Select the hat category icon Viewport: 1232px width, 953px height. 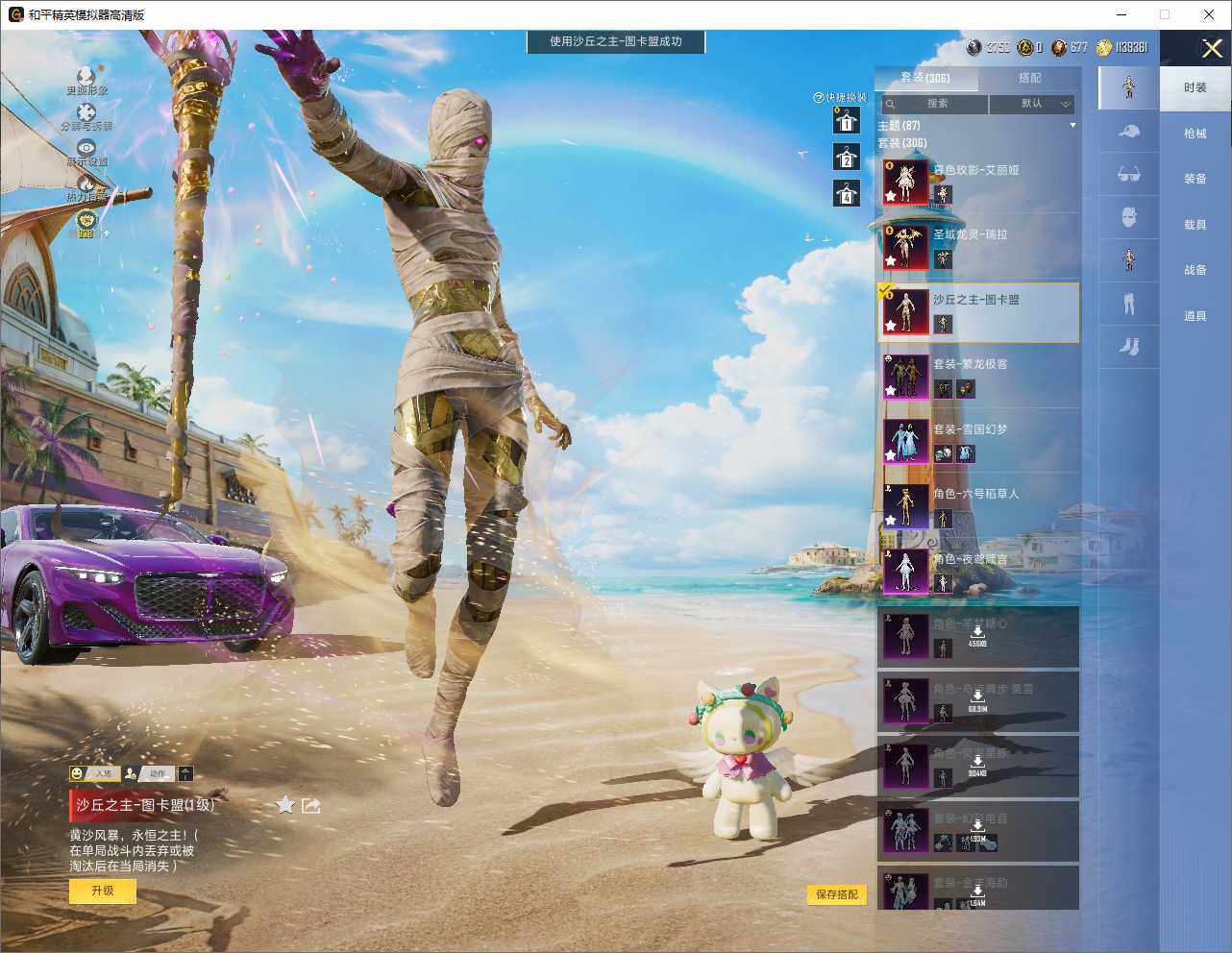click(1129, 132)
